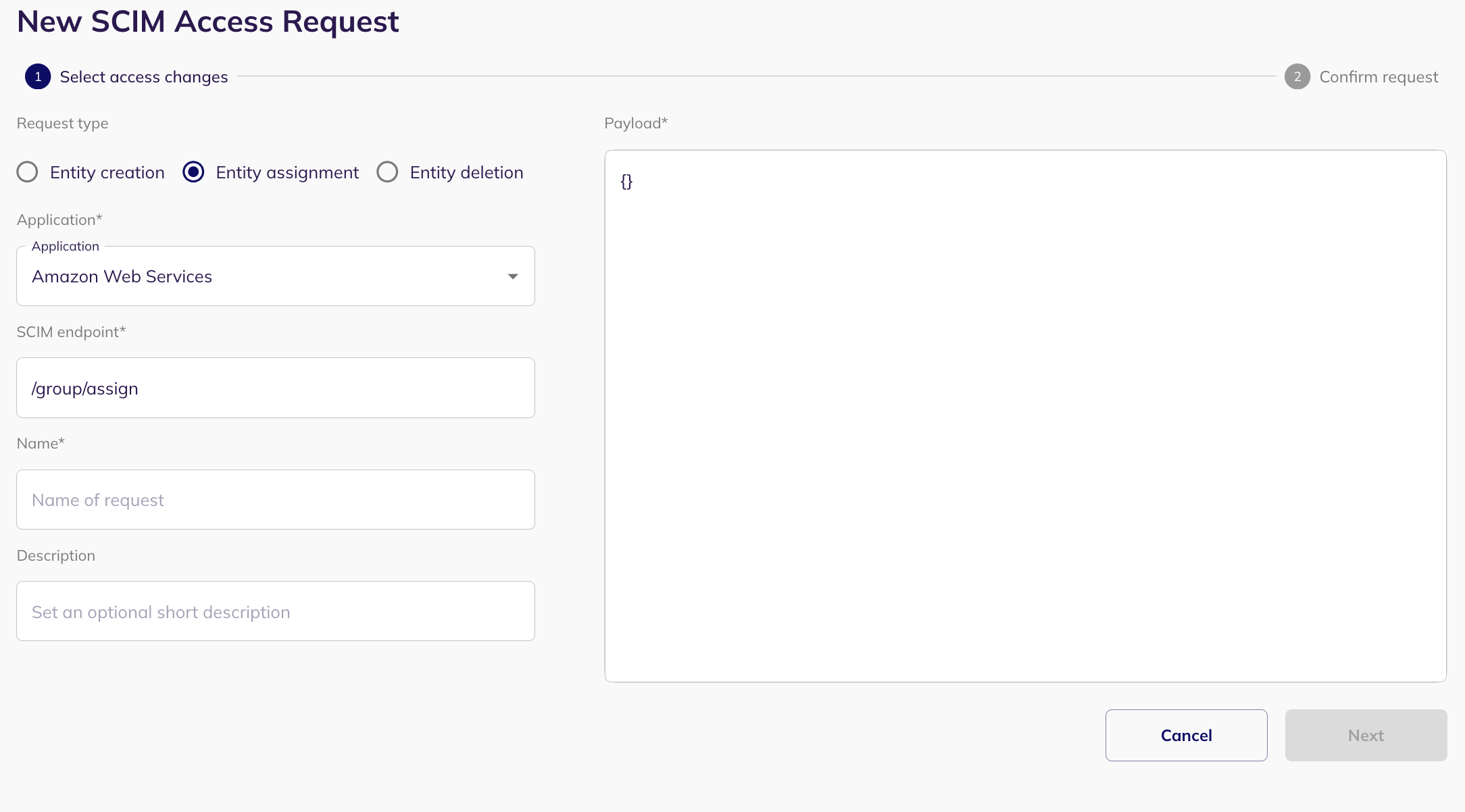Click the SCIM endpoint input field
The image size is (1465, 812).
(275, 388)
